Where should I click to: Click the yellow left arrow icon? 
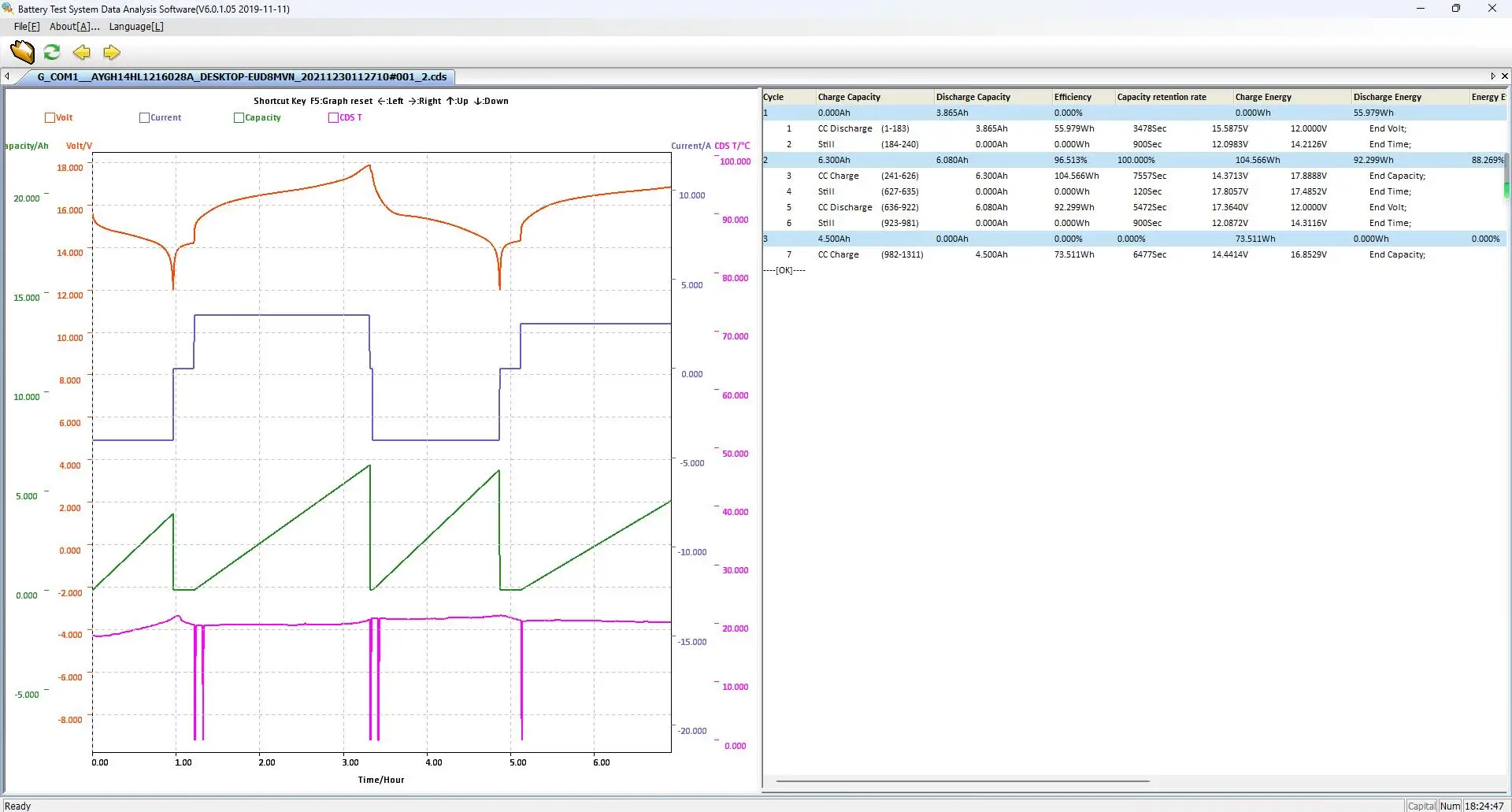pos(82,53)
